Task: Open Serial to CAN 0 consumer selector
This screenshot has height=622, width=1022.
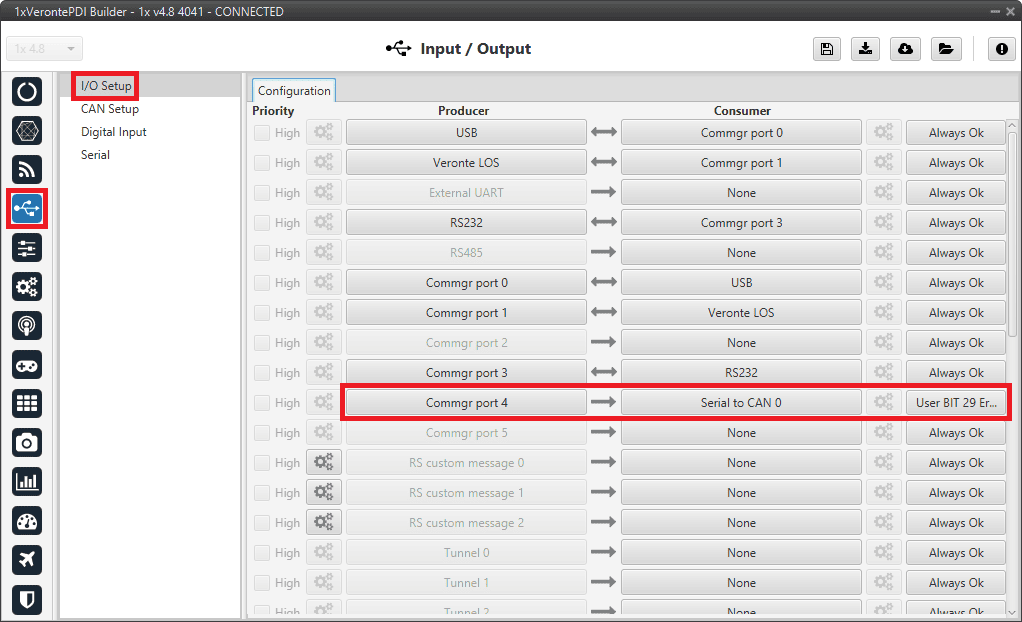Action: coord(741,403)
